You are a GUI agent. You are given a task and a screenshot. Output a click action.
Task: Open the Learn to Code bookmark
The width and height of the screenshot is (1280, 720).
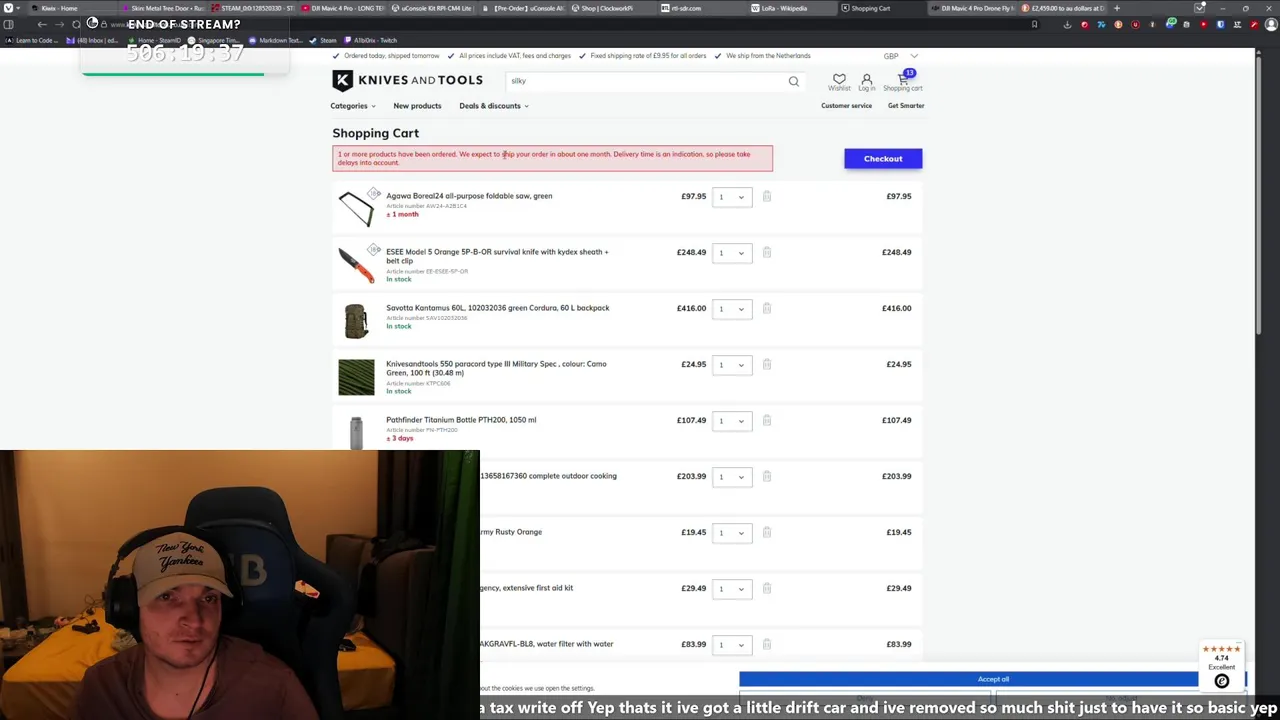pyautogui.click(x=31, y=41)
